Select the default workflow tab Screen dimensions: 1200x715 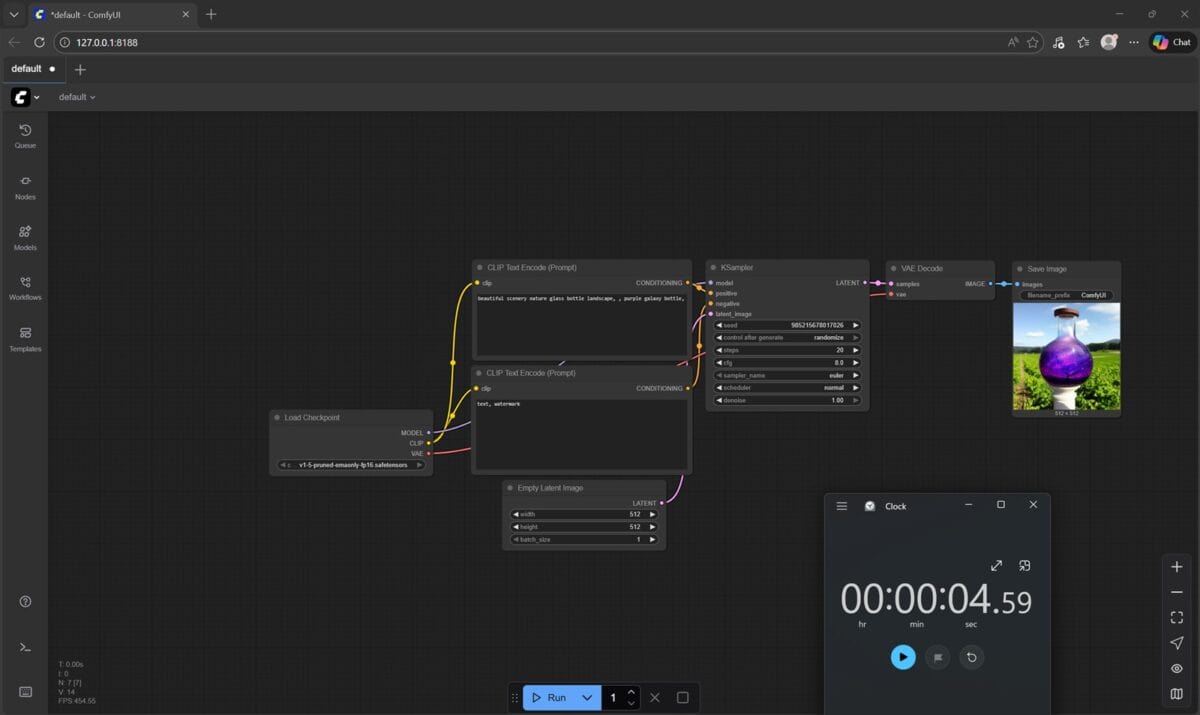(27, 69)
